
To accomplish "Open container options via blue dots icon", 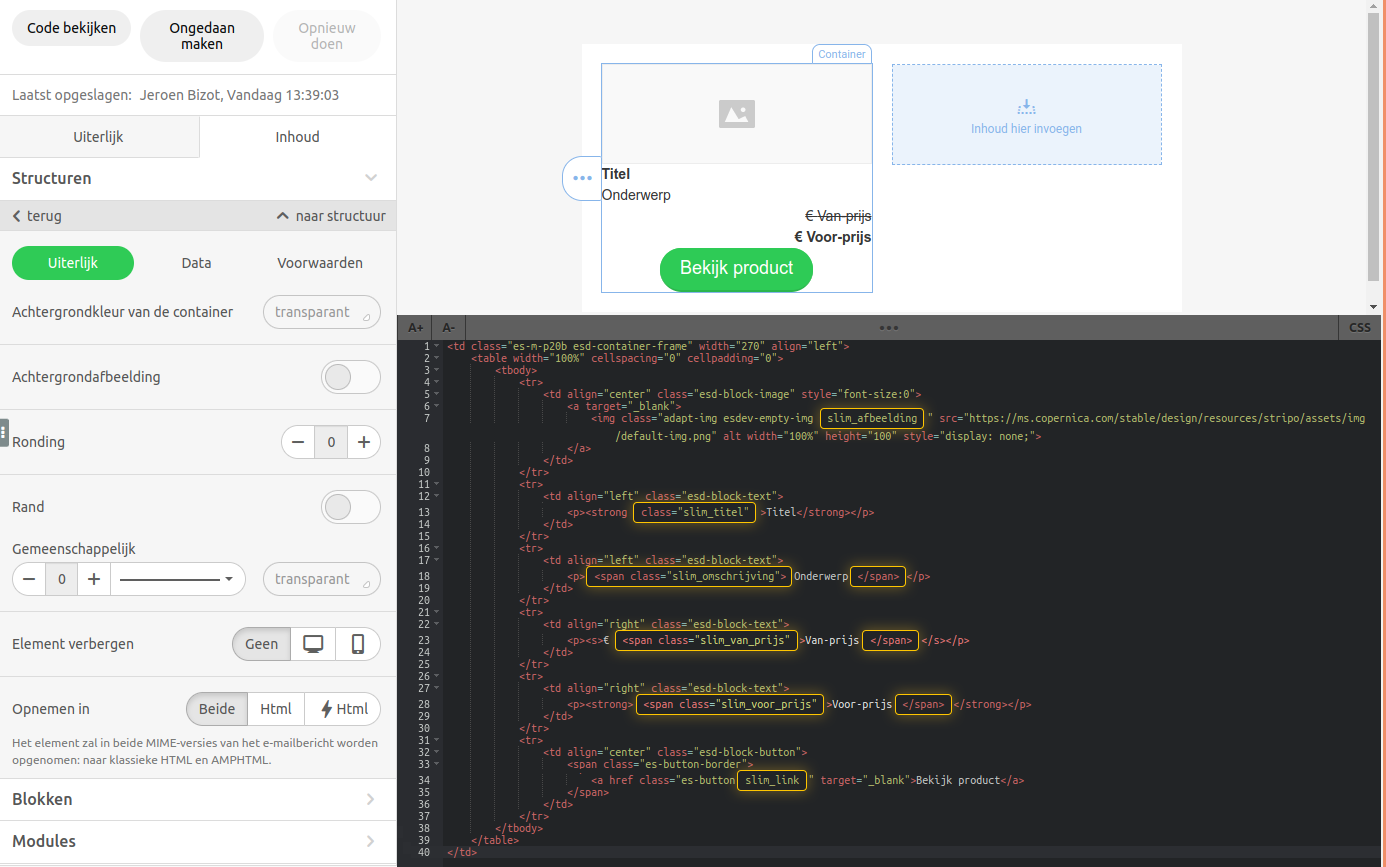I will click(x=581, y=178).
